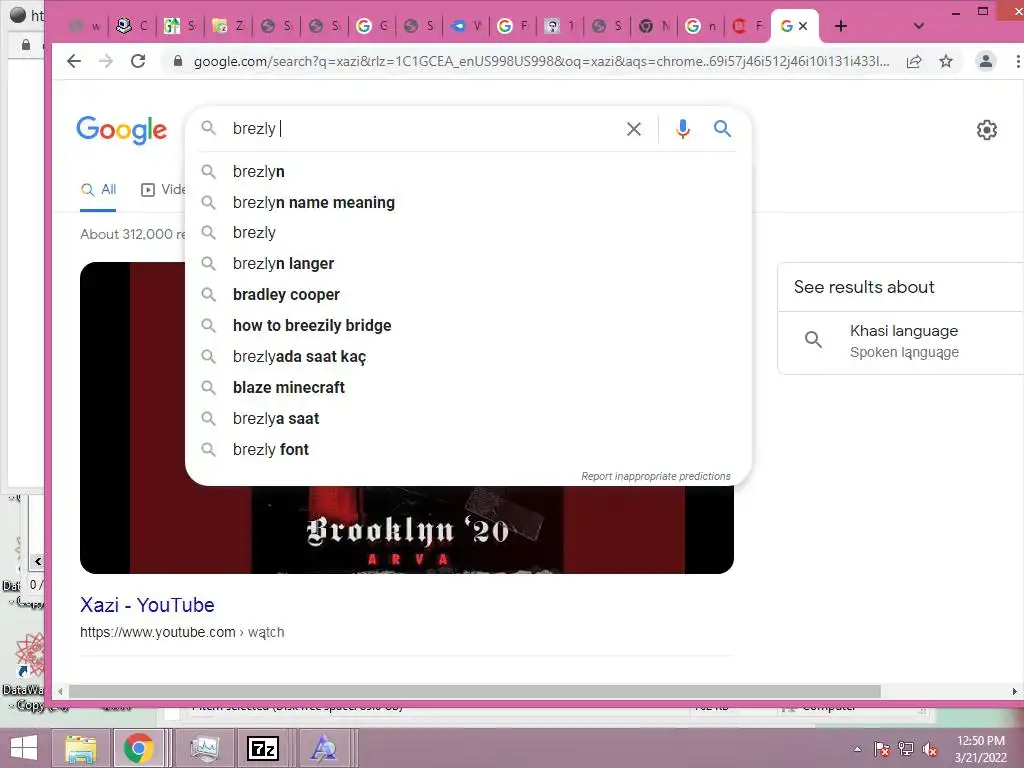
Task: Submit search with blue magnifier
Action: [722, 129]
